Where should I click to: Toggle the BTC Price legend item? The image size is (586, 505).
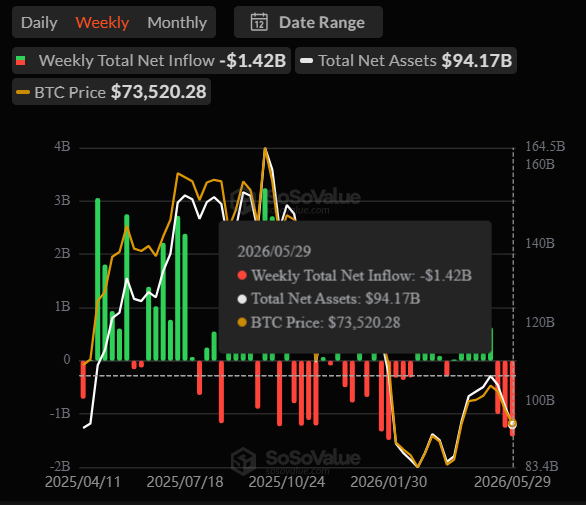(x=111, y=92)
